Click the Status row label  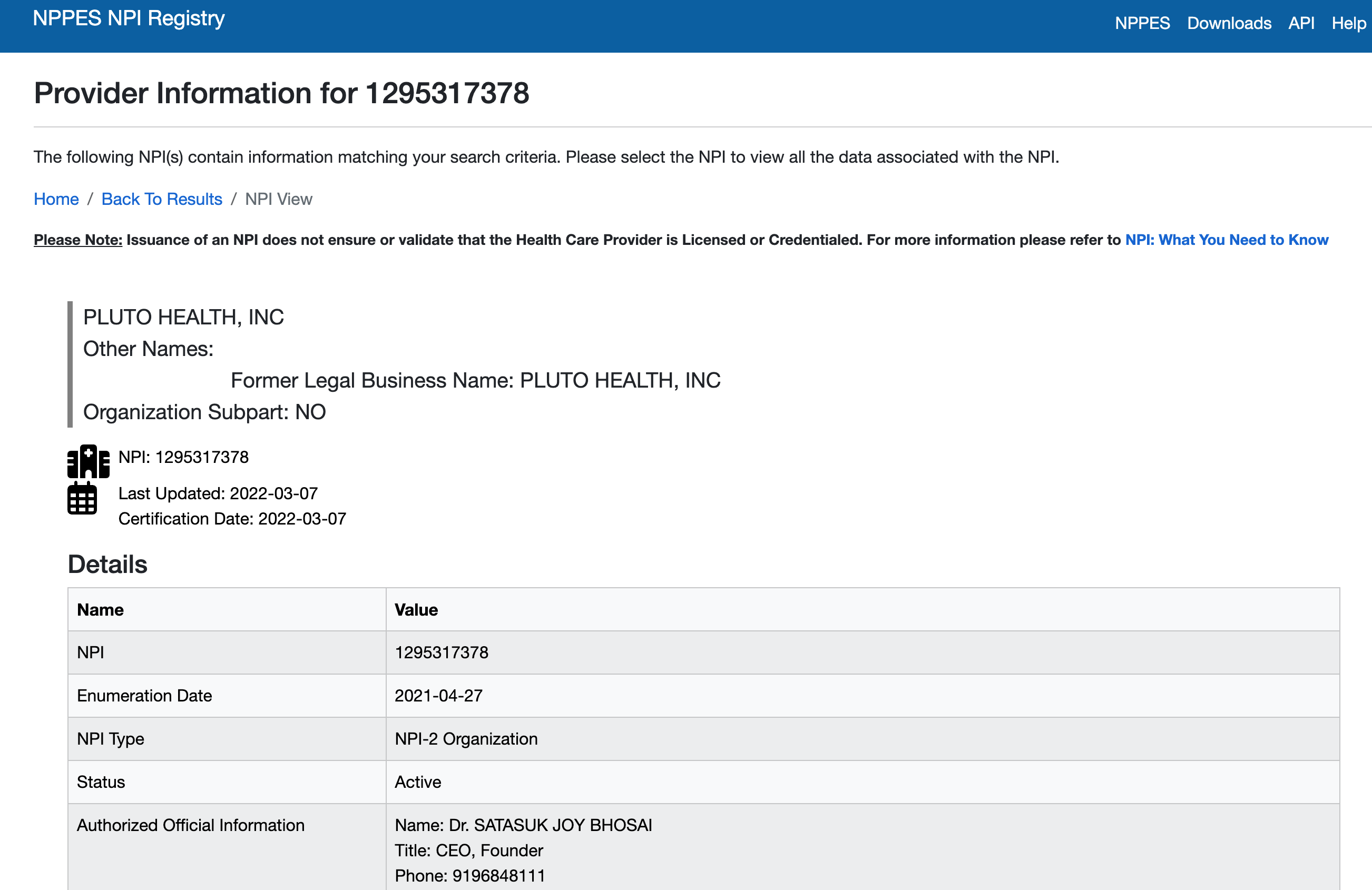click(x=101, y=782)
